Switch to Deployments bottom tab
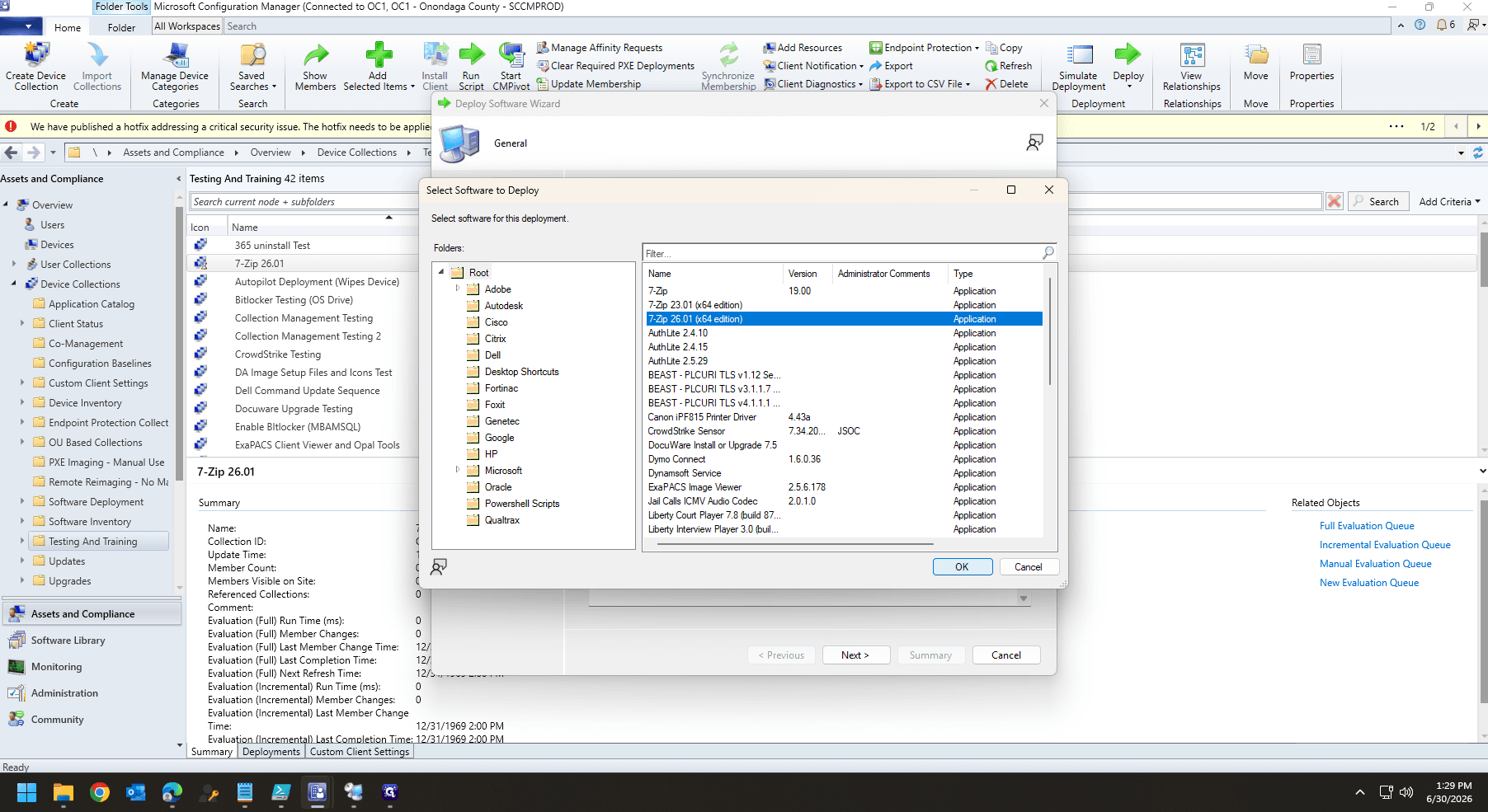The image size is (1488, 812). point(271,752)
